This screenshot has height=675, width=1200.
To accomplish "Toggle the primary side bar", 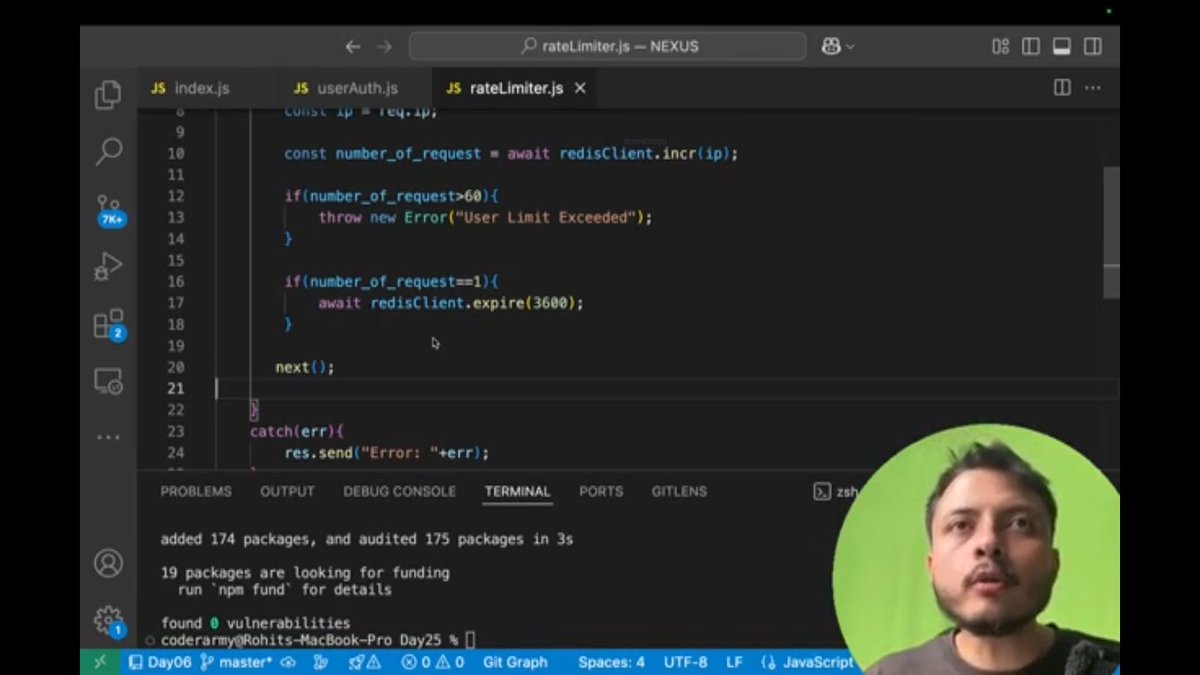I will tap(1031, 46).
